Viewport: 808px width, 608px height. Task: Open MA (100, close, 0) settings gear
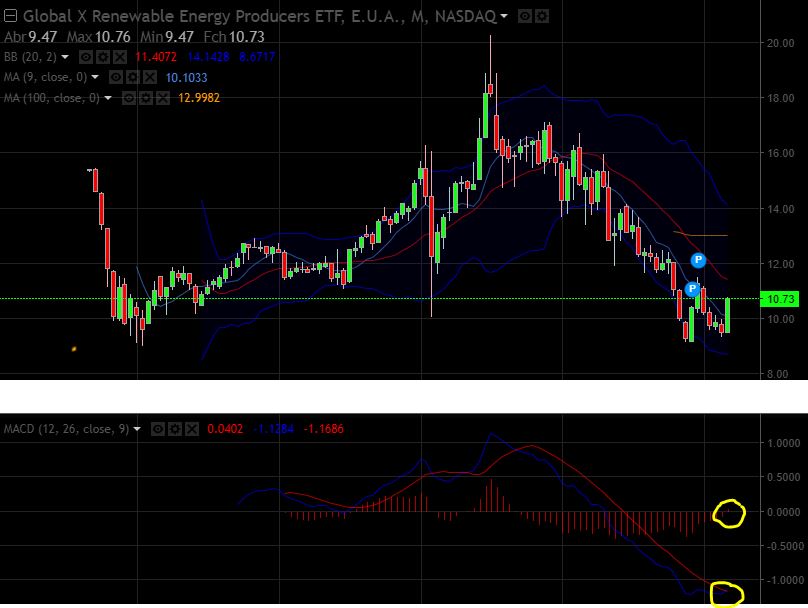click(146, 98)
